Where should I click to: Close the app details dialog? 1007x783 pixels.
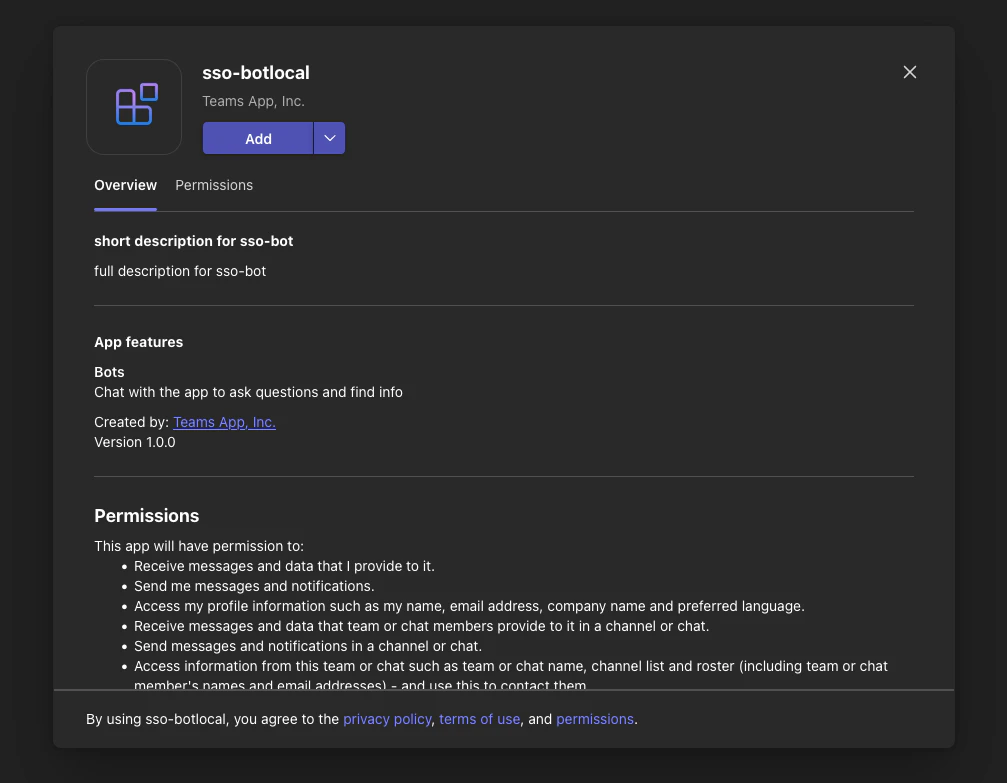(909, 72)
